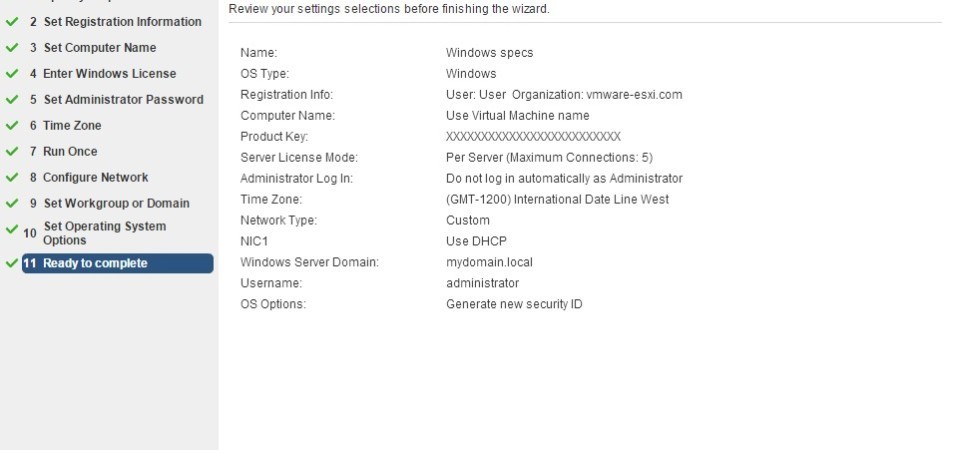Viewport: 956px width, 450px height.
Task: Go to step 7 Run Once
Action: coord(63,151)
